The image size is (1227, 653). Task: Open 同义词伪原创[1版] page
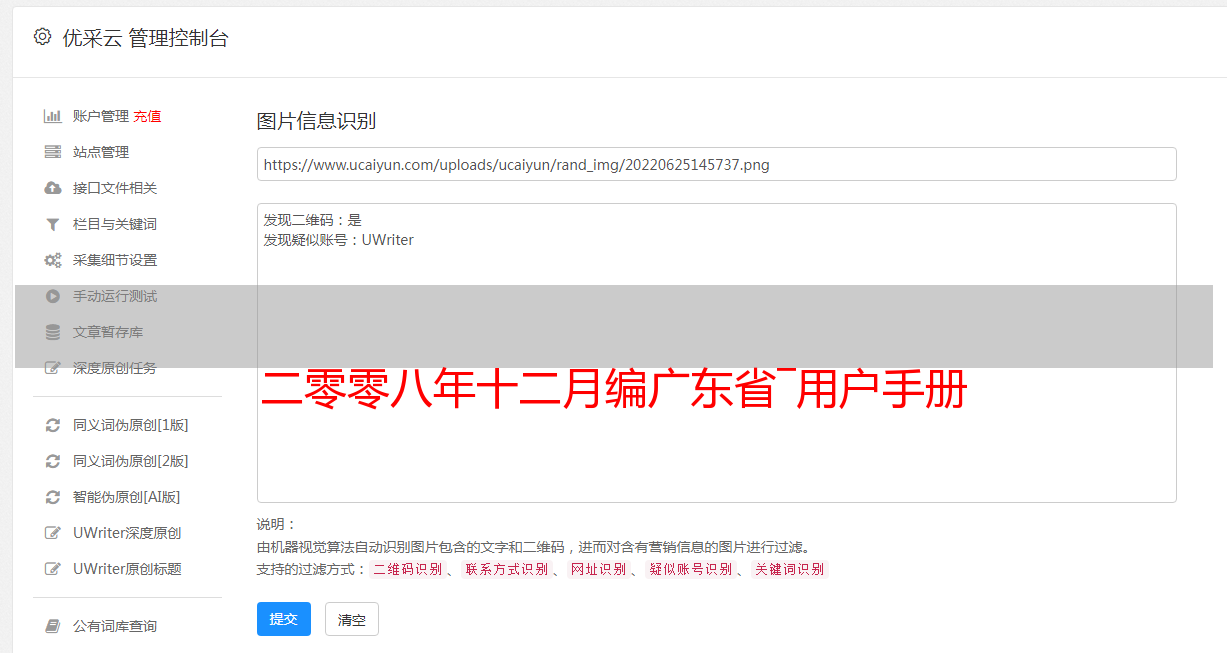(130, 425)
